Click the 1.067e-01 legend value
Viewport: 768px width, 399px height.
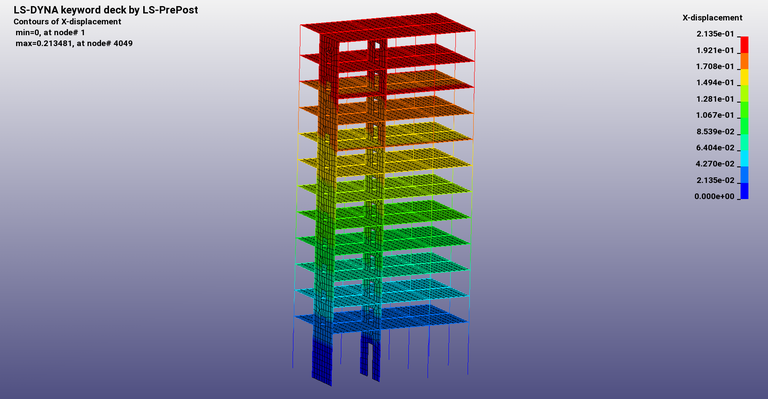point(715,115)
